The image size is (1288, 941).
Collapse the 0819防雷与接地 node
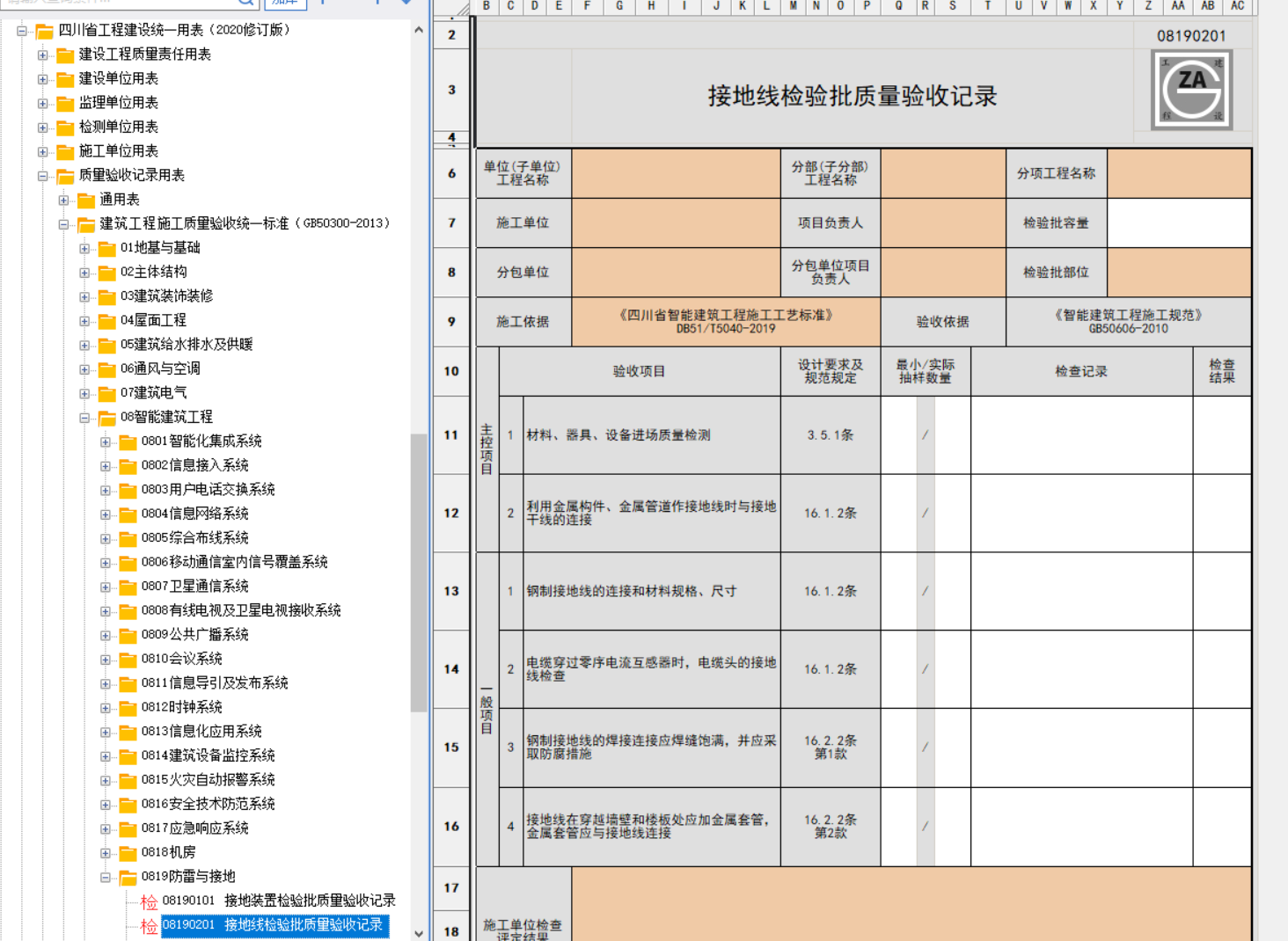pyautogui.click(x=106, y=878)
